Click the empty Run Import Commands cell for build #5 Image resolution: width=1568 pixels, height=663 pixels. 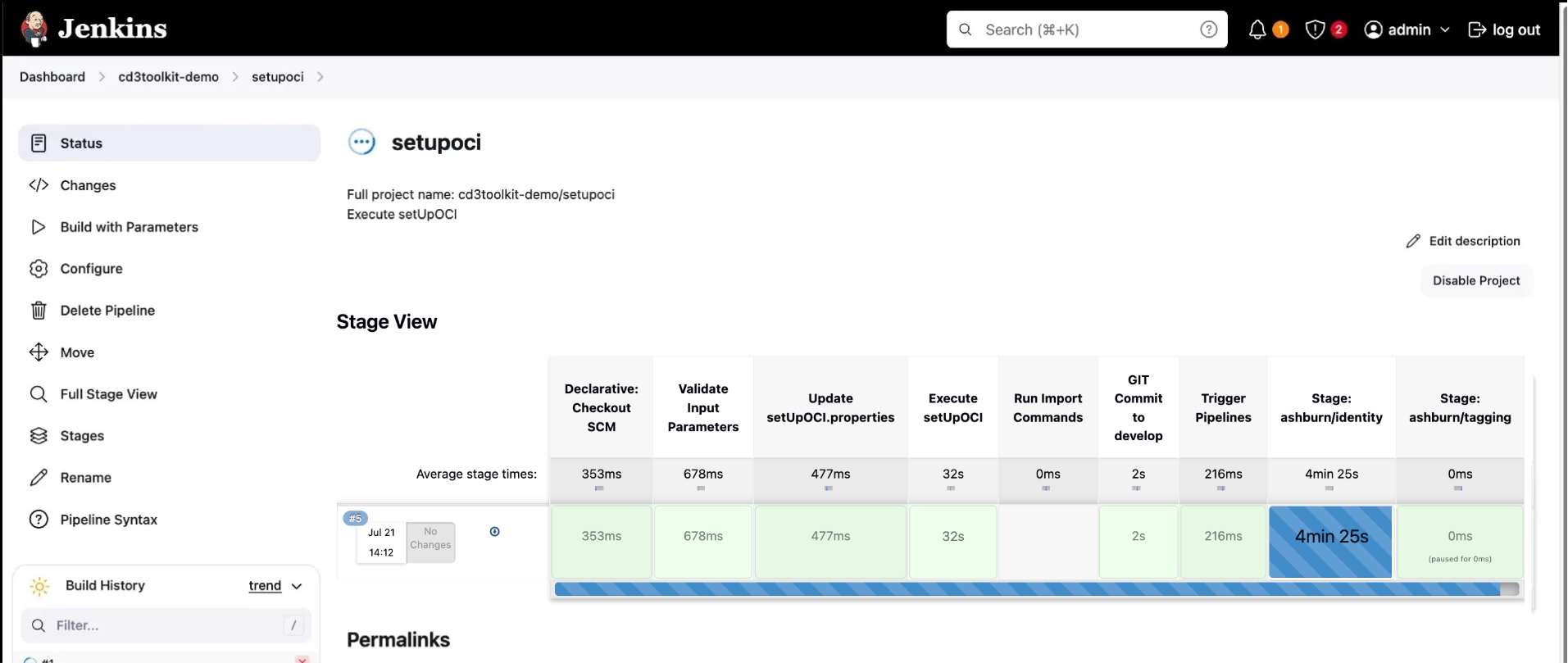coord(1048,542)
